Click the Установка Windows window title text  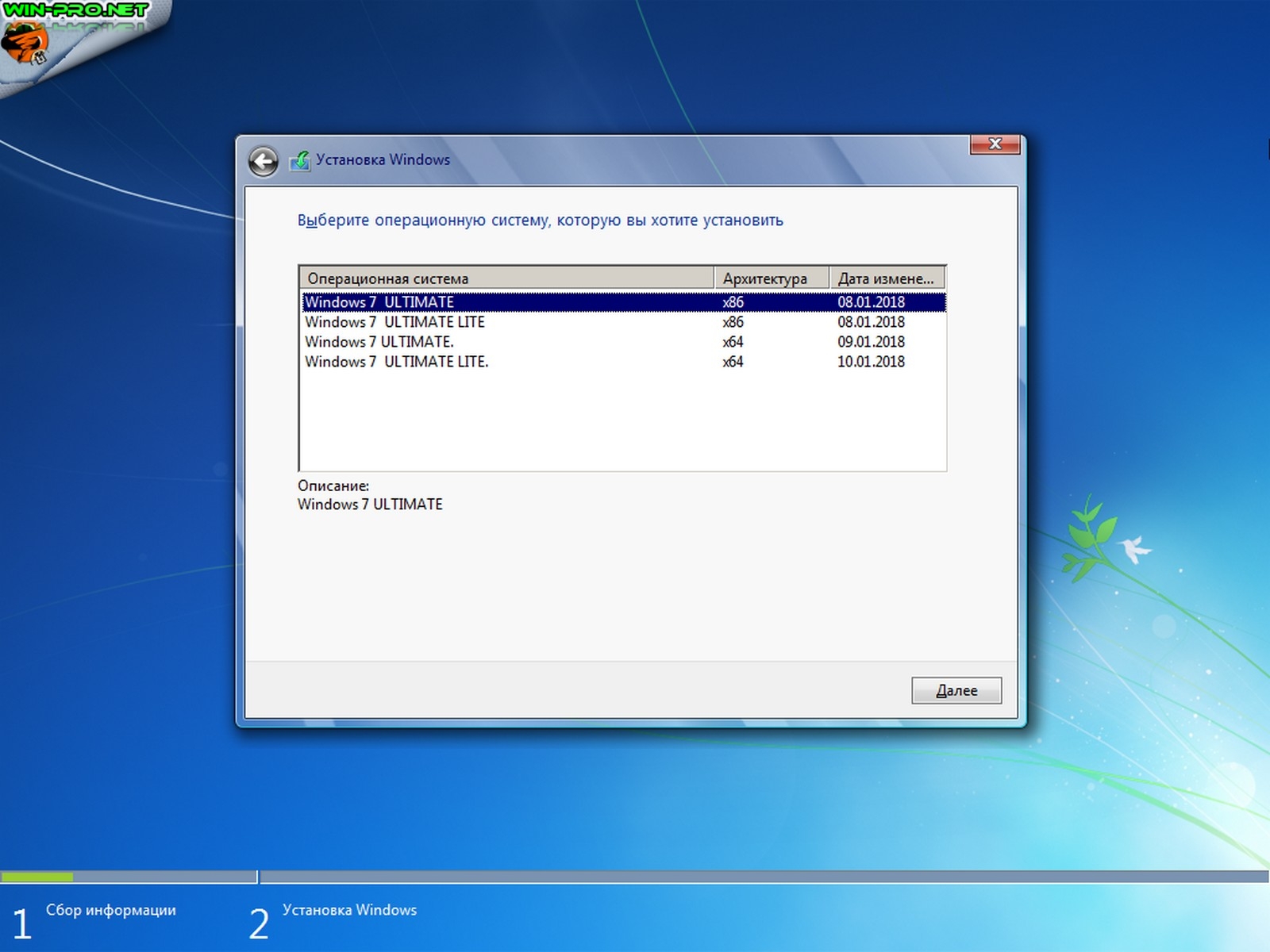click(x=383, y=159)
